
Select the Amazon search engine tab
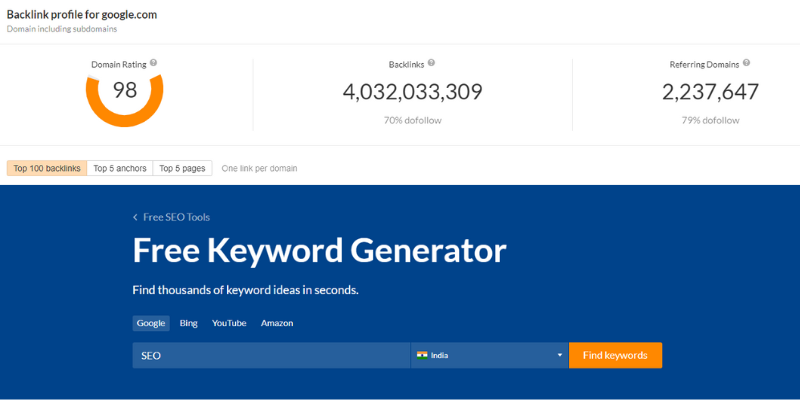tap(277, 323)
